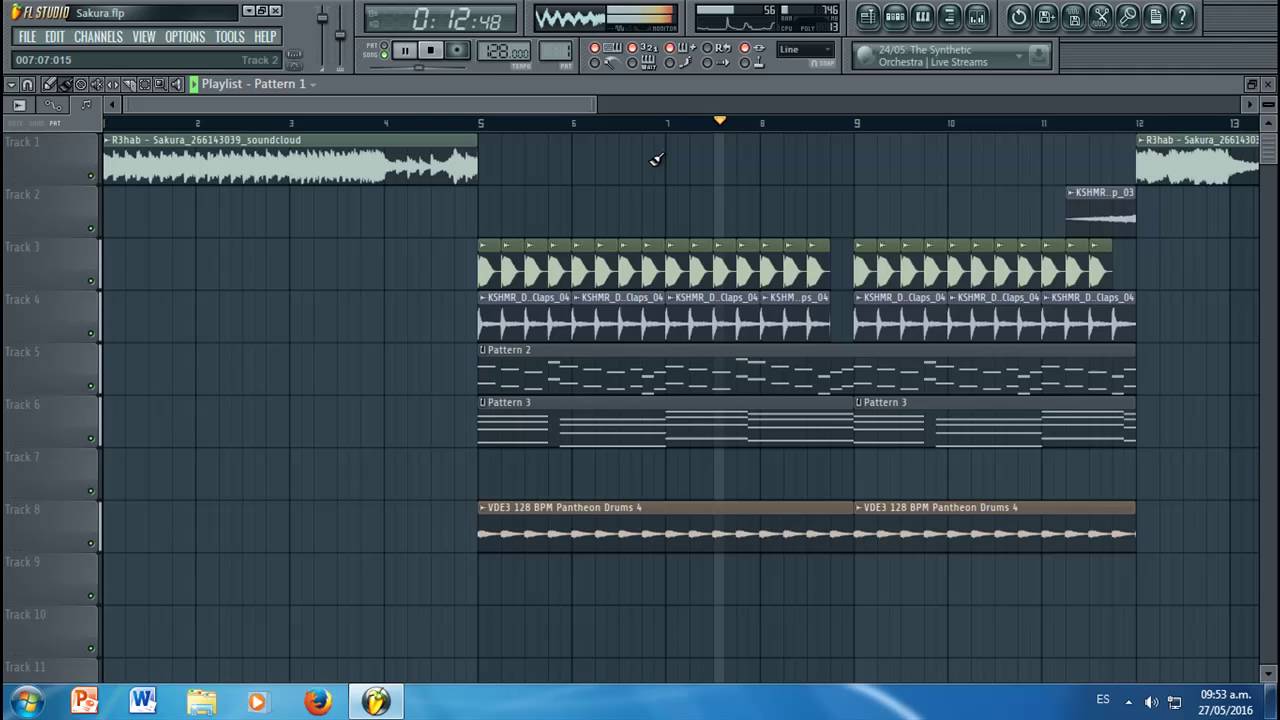Select the Mute tool in playlist
The width and height of the screenshot is (1280, 720).
pos(97,84)
